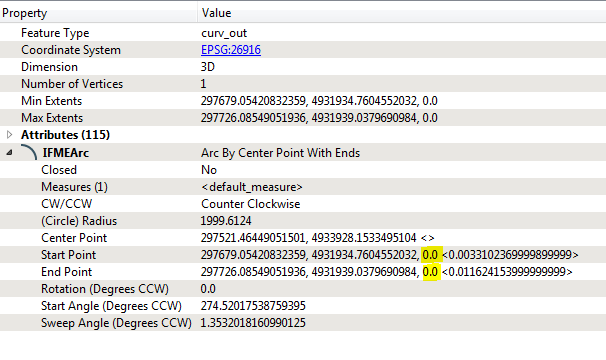Select the Number of Vertices label
Viewport: 606px width, 360px height.
(72, 84)
